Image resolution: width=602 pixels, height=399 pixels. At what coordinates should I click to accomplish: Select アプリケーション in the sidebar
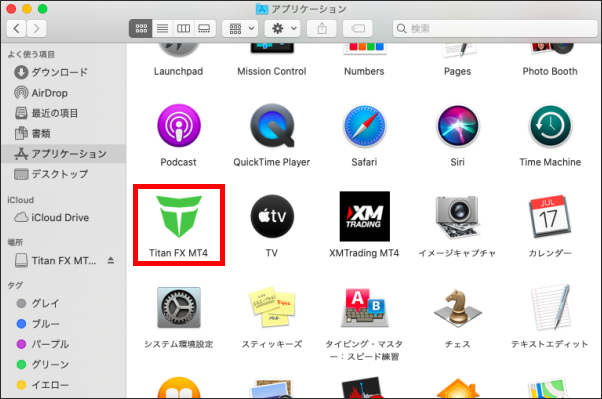(x=63, y=154)
